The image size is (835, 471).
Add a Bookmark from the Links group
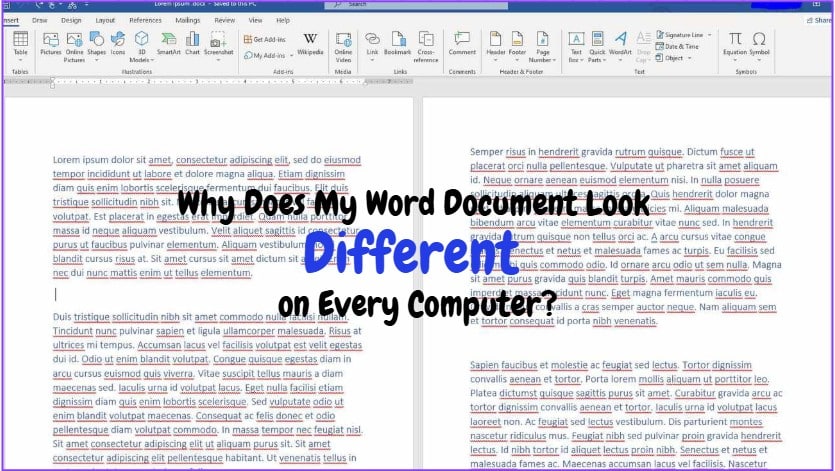397,43
